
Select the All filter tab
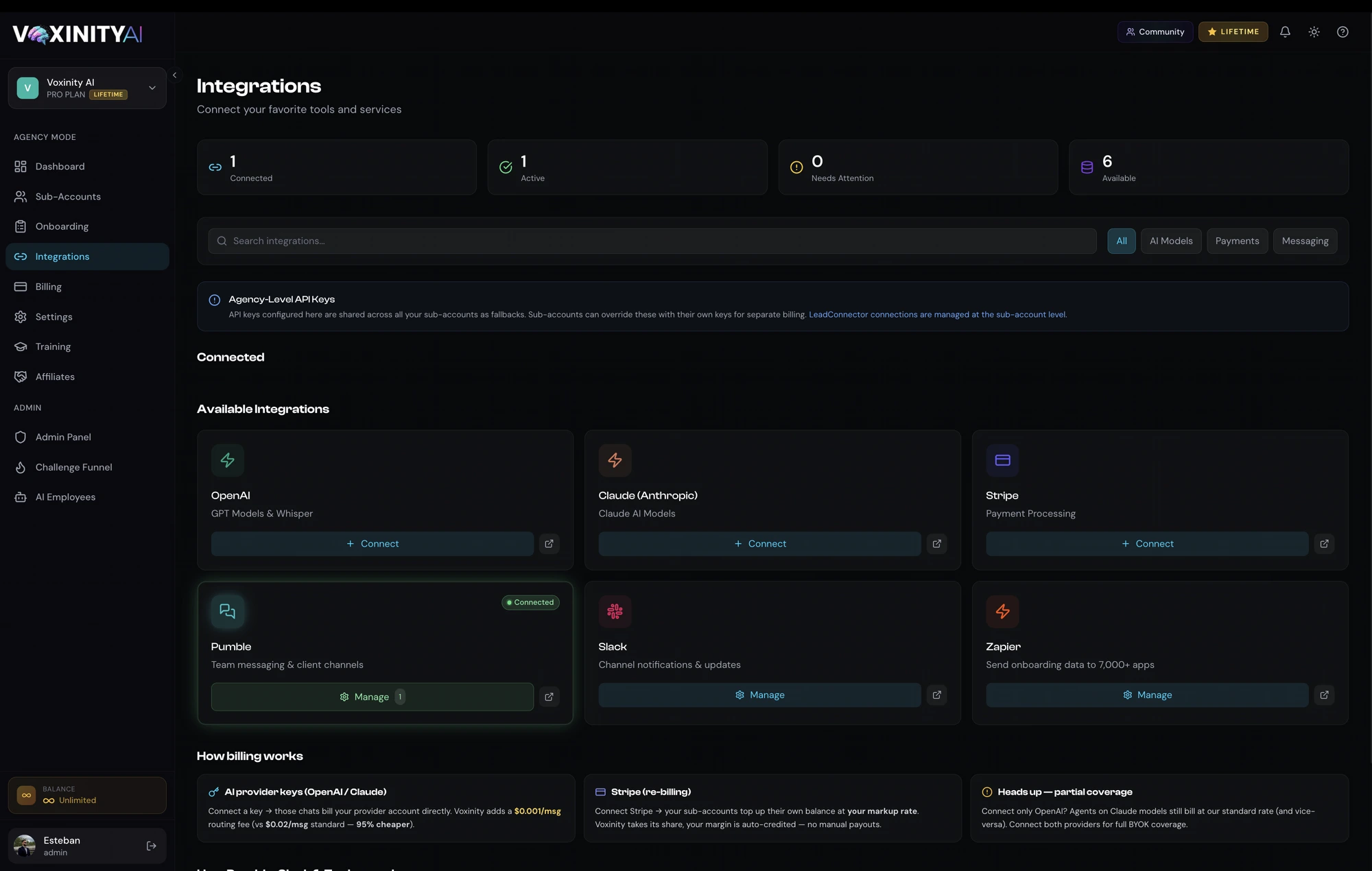[1122, 241]
